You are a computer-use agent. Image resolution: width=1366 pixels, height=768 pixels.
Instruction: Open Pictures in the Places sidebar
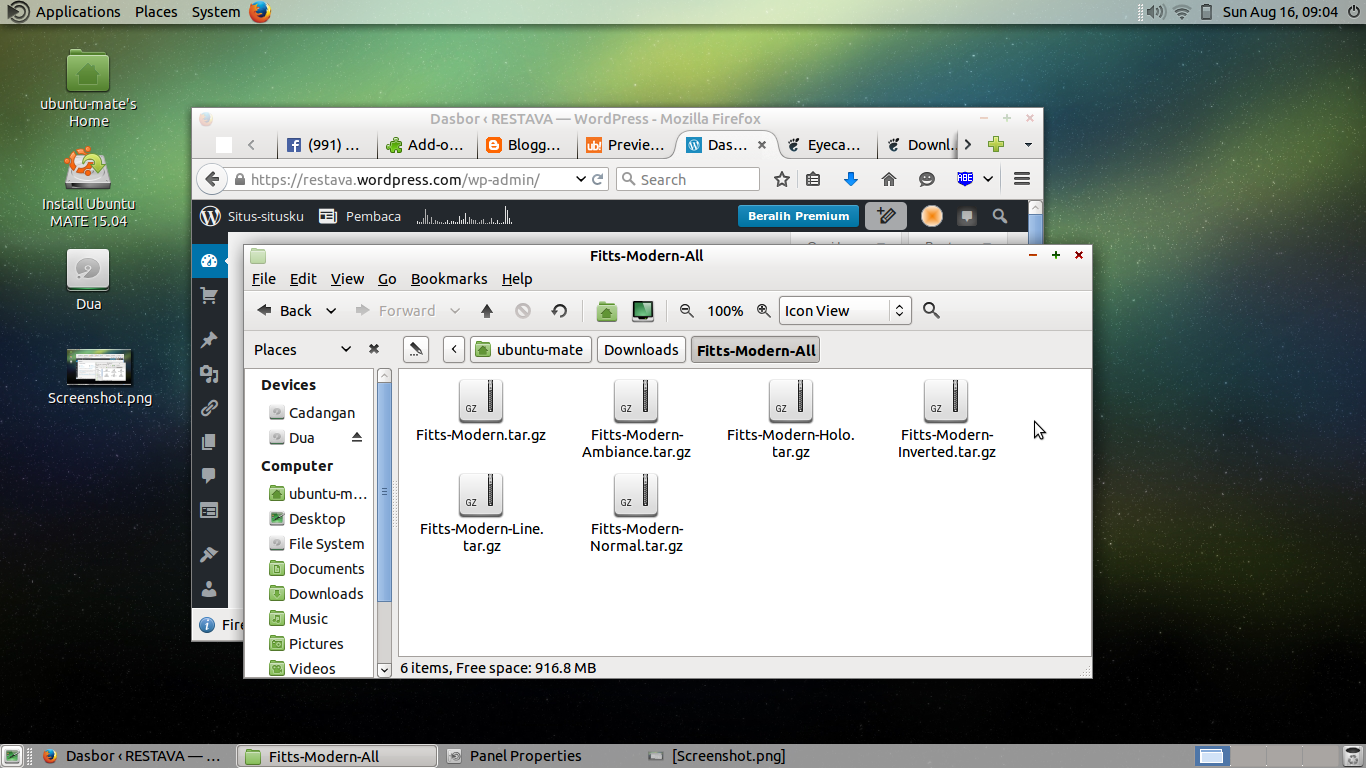coord(316,644)
